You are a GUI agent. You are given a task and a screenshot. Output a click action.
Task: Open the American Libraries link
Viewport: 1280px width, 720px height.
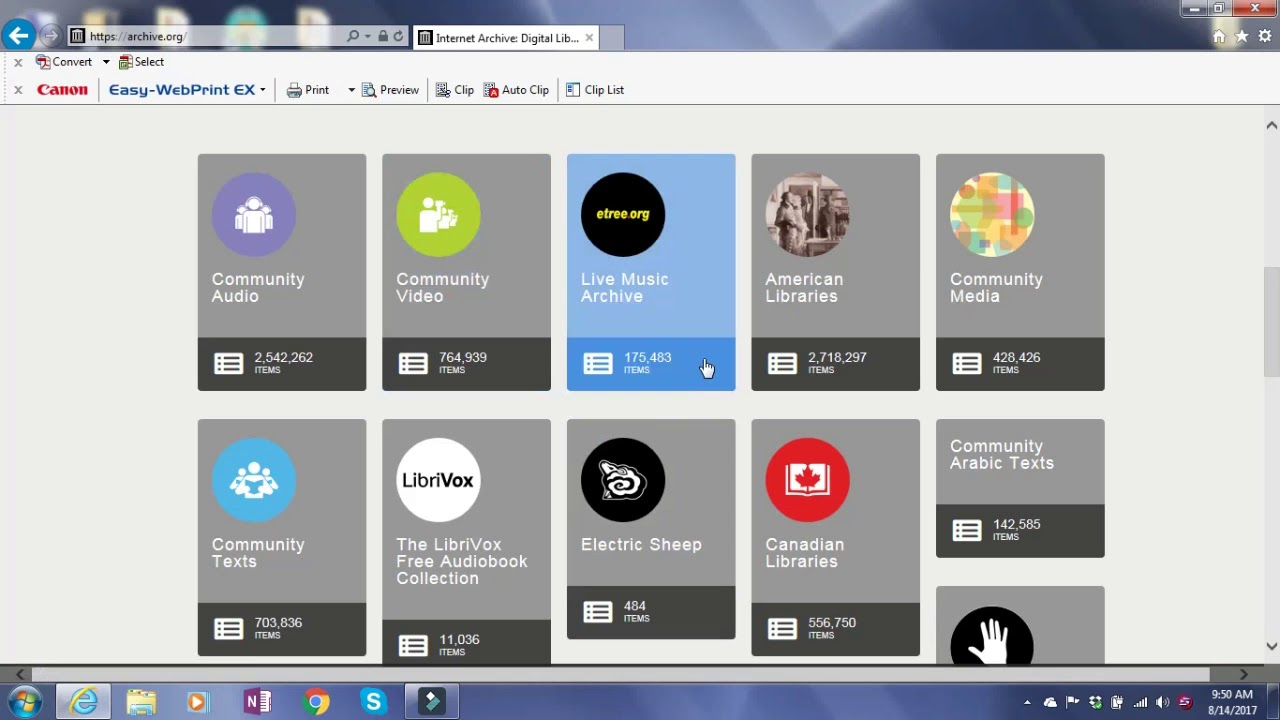(x=804, y=288)
